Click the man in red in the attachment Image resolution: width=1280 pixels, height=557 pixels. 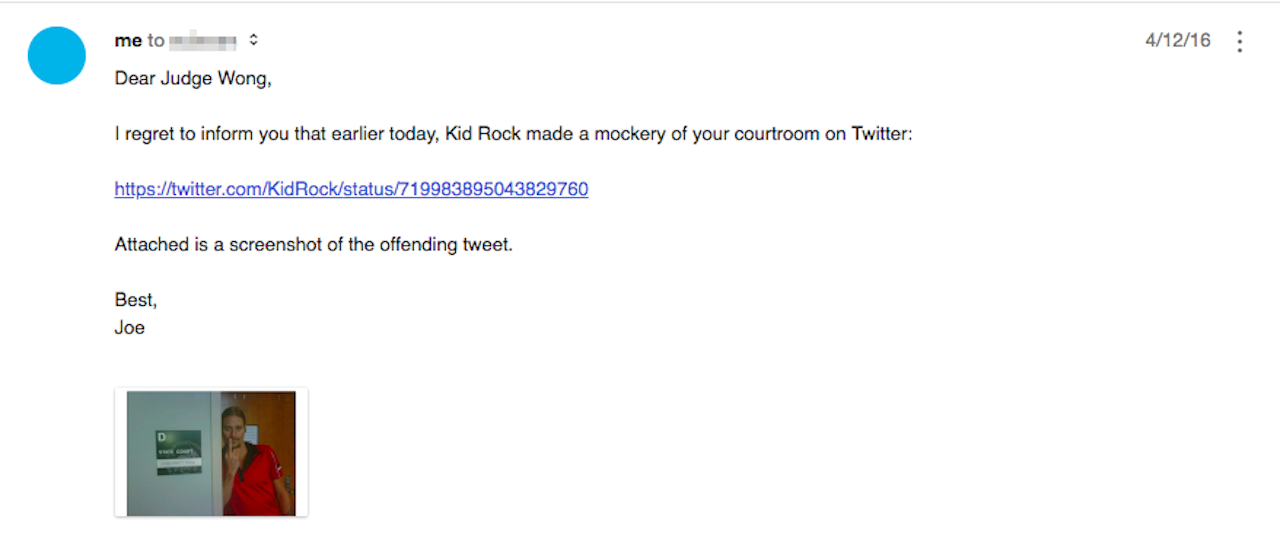click(256, 460)
